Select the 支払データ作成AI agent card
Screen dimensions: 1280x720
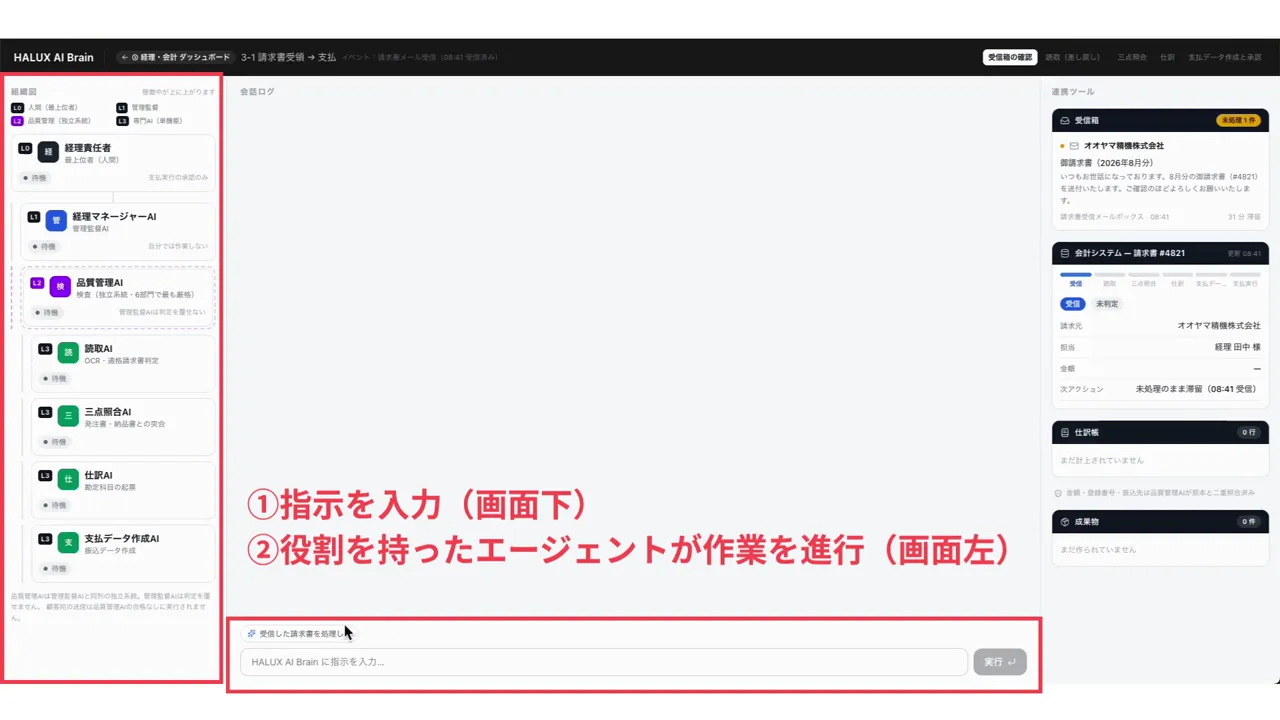[x=123, y=553]
